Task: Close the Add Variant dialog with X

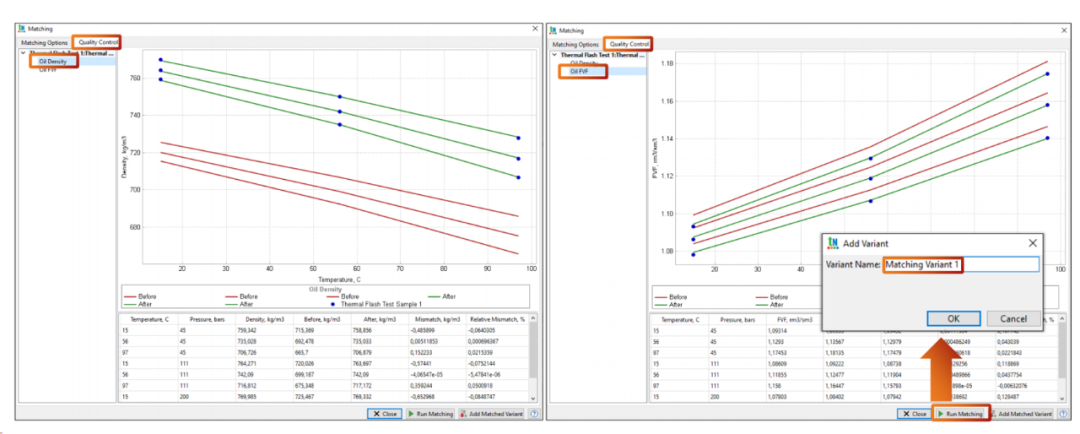Action: pyautogui.click(x=1032, y=243)
